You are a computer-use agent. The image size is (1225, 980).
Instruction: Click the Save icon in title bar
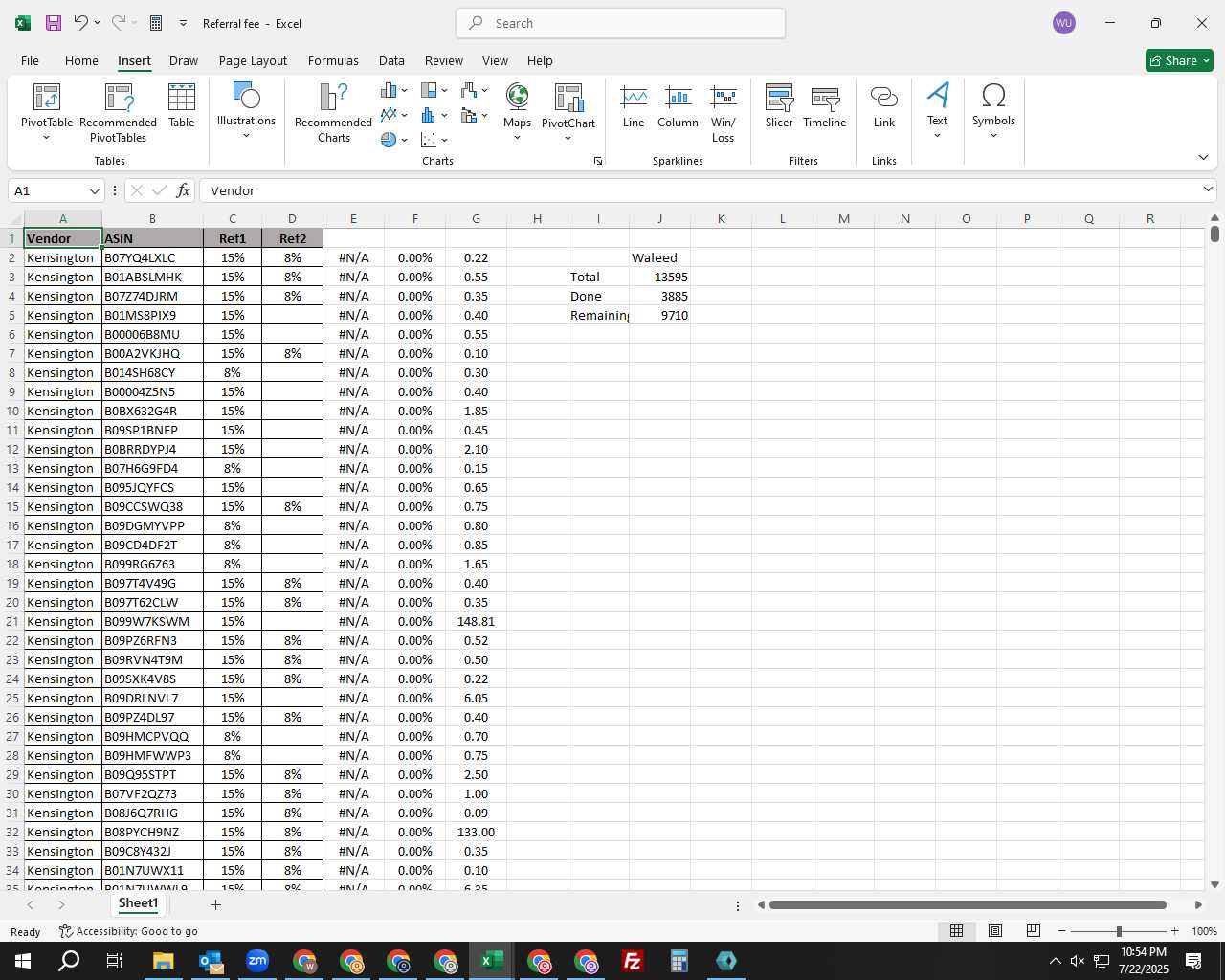54,23
